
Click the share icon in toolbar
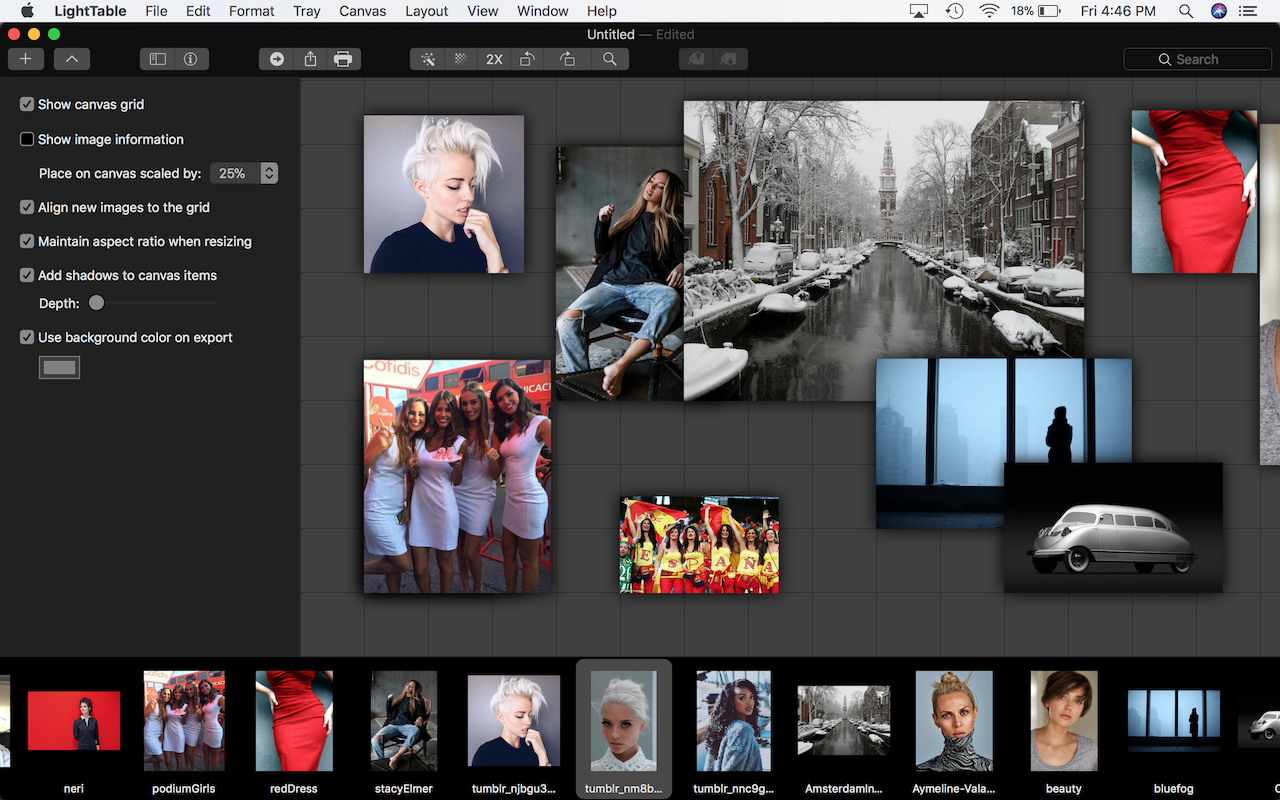click(310, 59)
